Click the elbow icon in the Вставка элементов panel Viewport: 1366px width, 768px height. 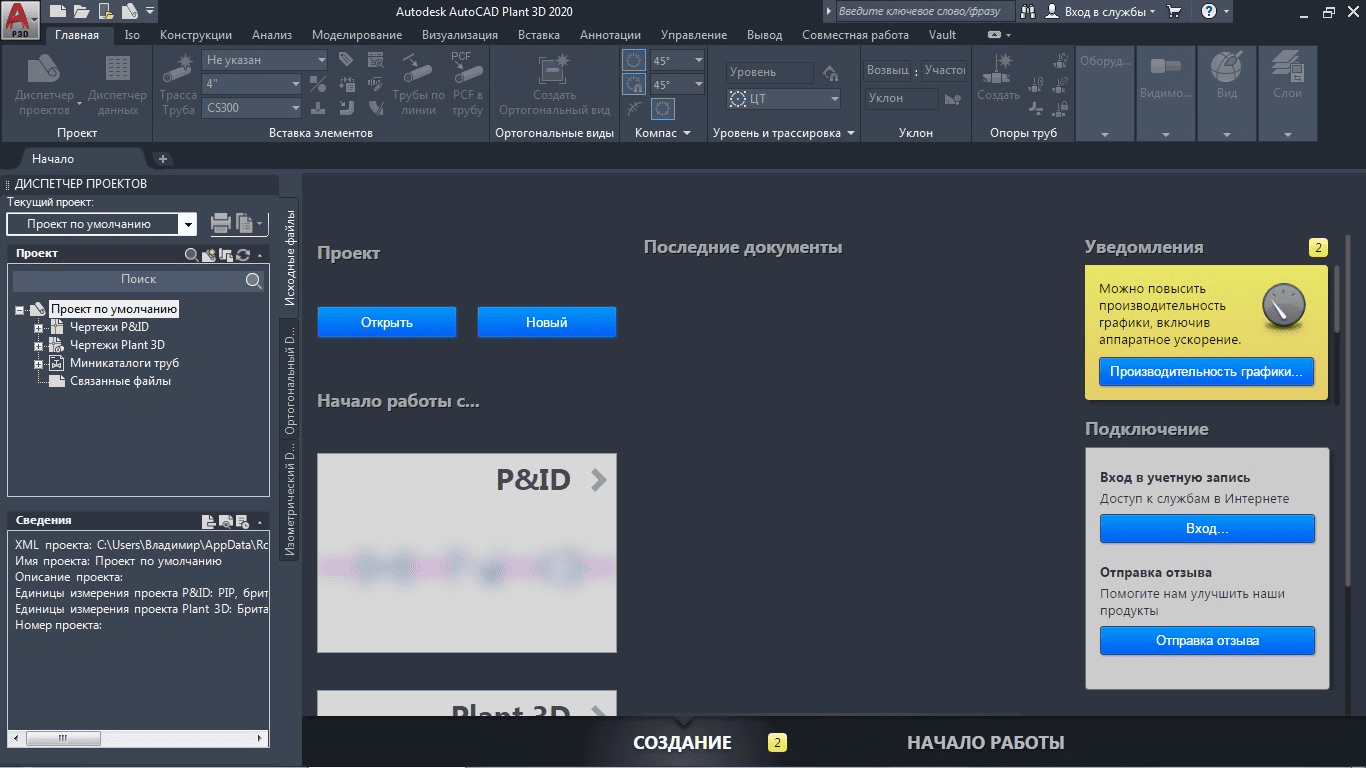pyautogui.click(x=346, y=108)
